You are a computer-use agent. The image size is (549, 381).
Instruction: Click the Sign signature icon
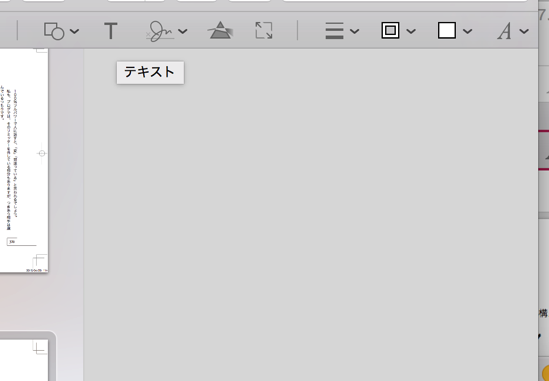160,31
